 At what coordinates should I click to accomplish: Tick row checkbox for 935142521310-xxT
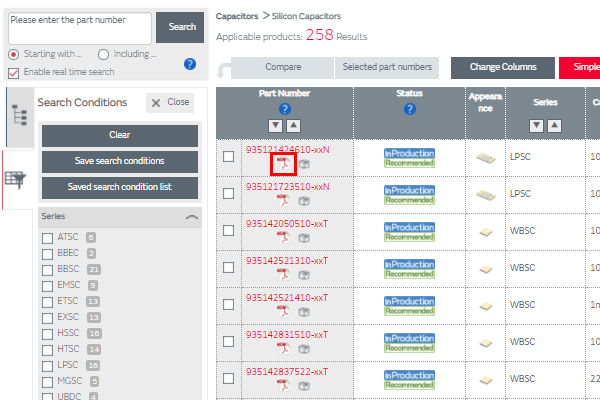tap(229, 268)
